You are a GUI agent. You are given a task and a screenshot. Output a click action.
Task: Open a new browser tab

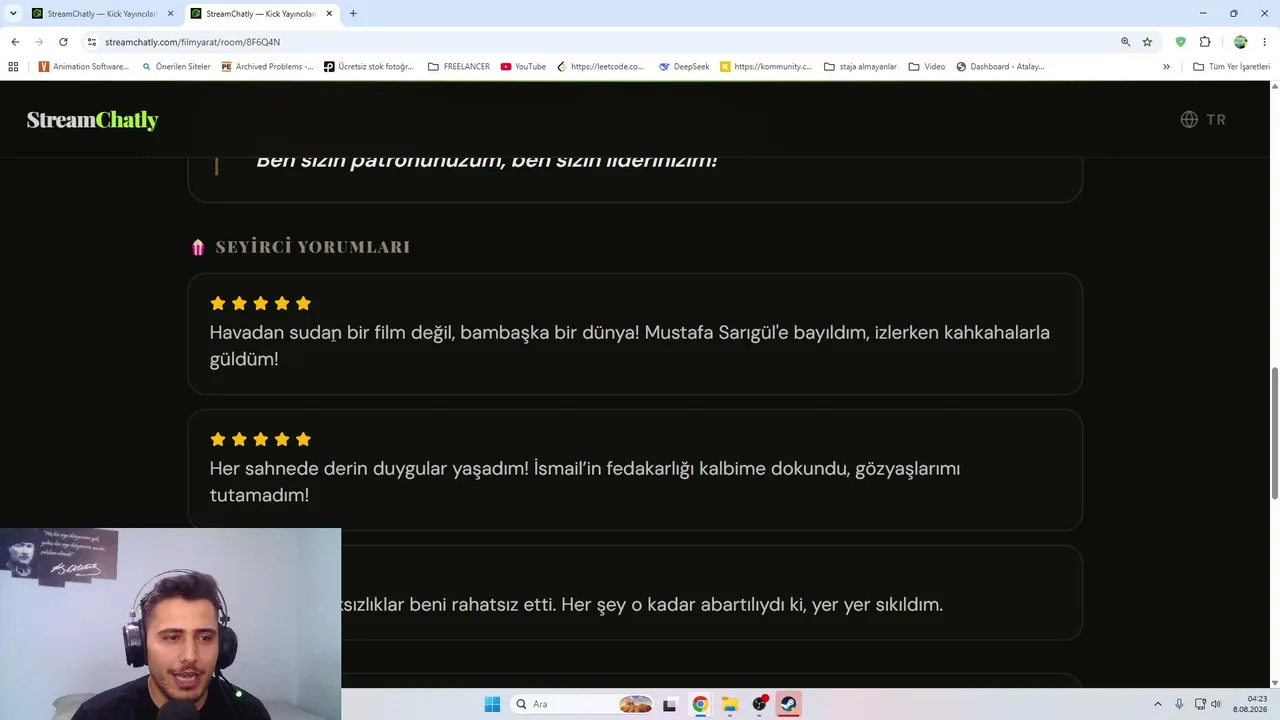click(353, 14)
